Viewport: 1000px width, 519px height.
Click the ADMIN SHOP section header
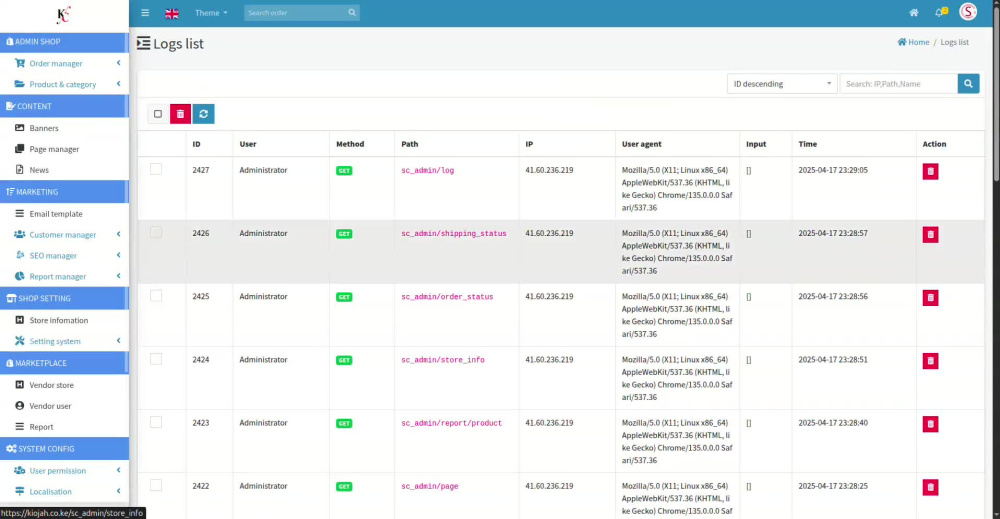[64, 41]
